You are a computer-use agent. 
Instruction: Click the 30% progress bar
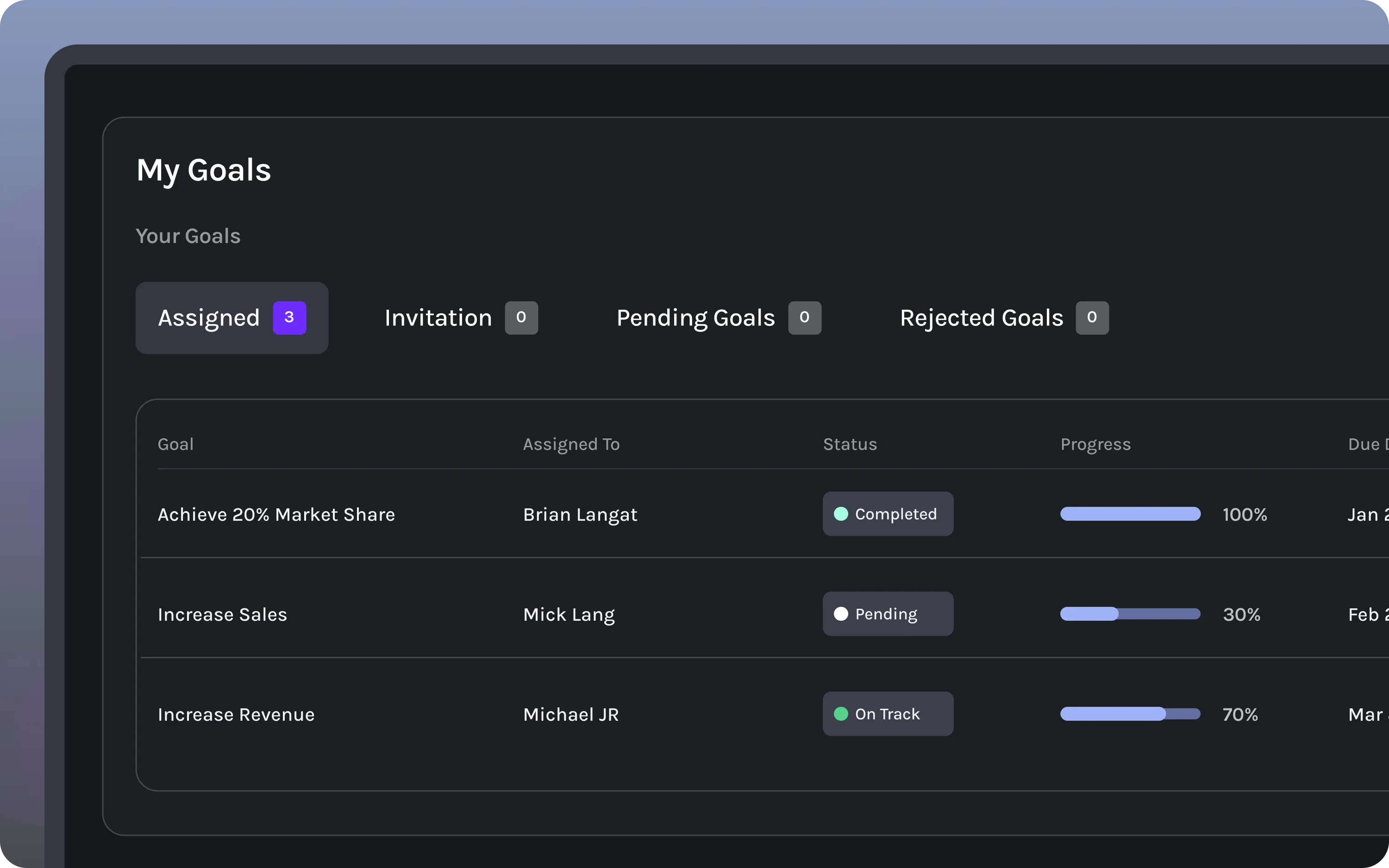tap(1130, 614)
